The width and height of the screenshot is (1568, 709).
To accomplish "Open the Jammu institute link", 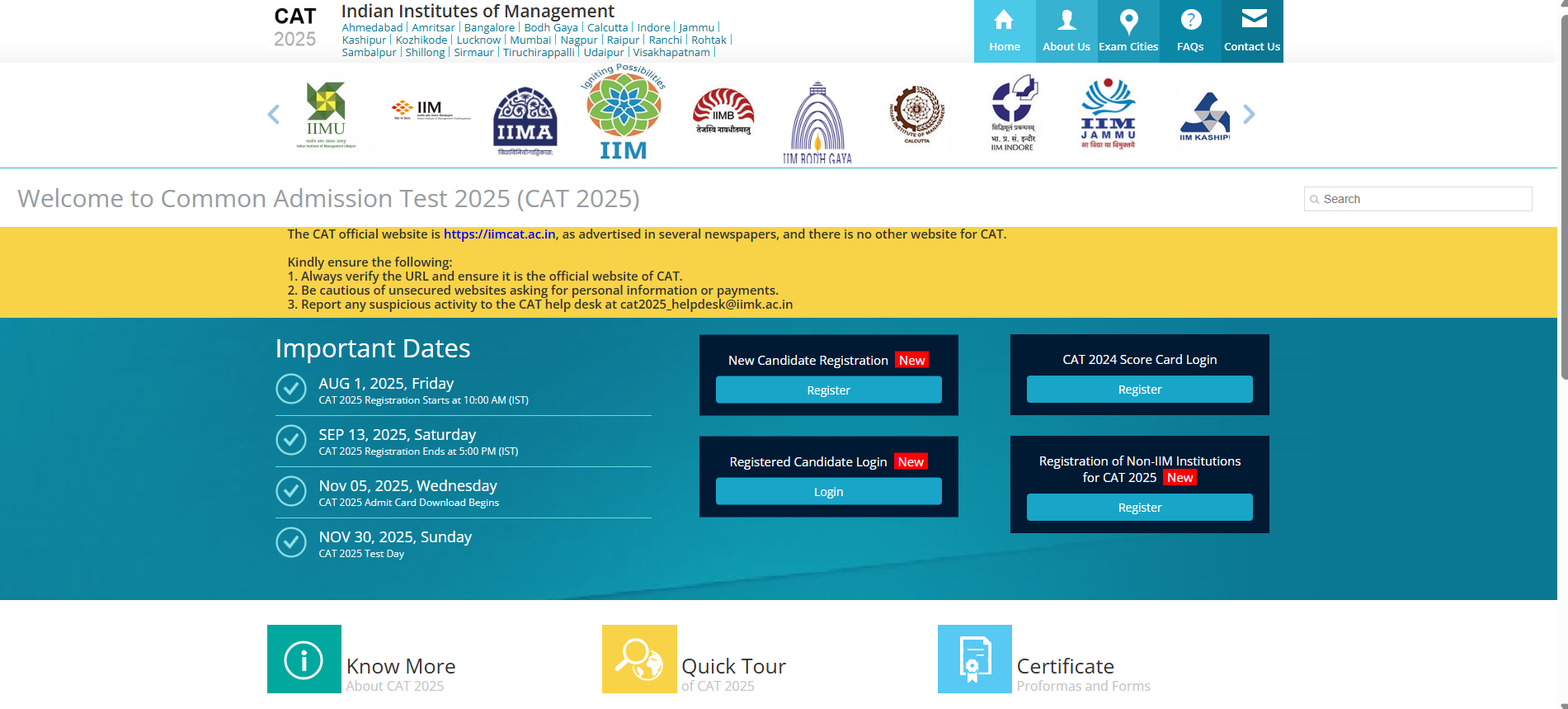I will pyautogui.click(x=697, y=28).
